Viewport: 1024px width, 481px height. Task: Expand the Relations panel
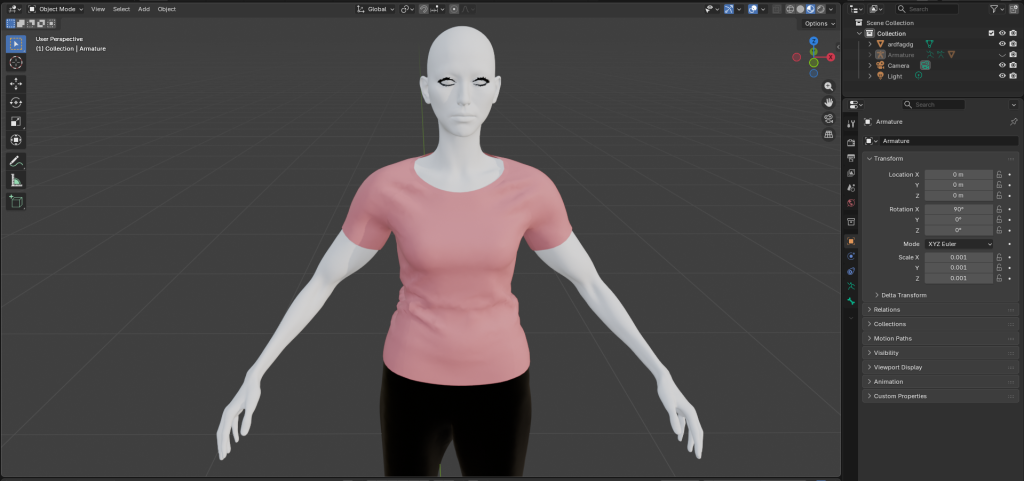point(887,310)
